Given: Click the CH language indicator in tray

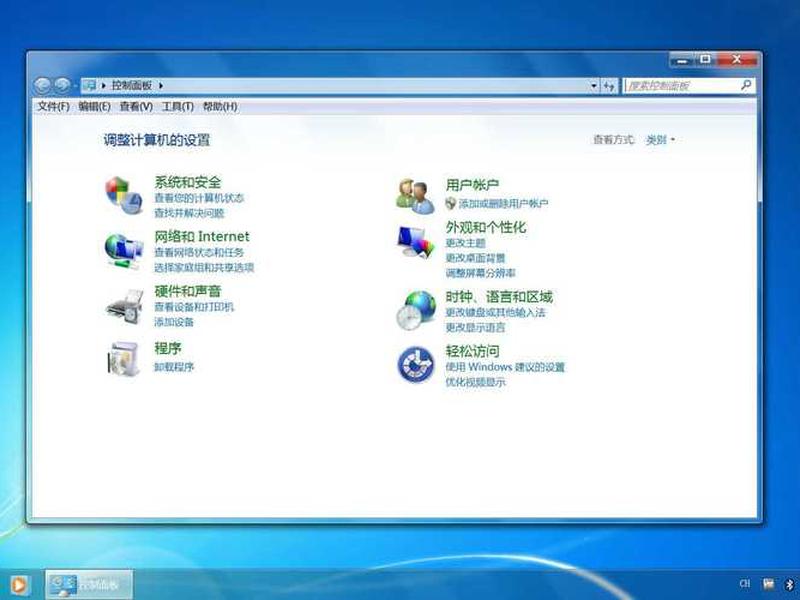Looking at the screenshot, I should point(745,583).
